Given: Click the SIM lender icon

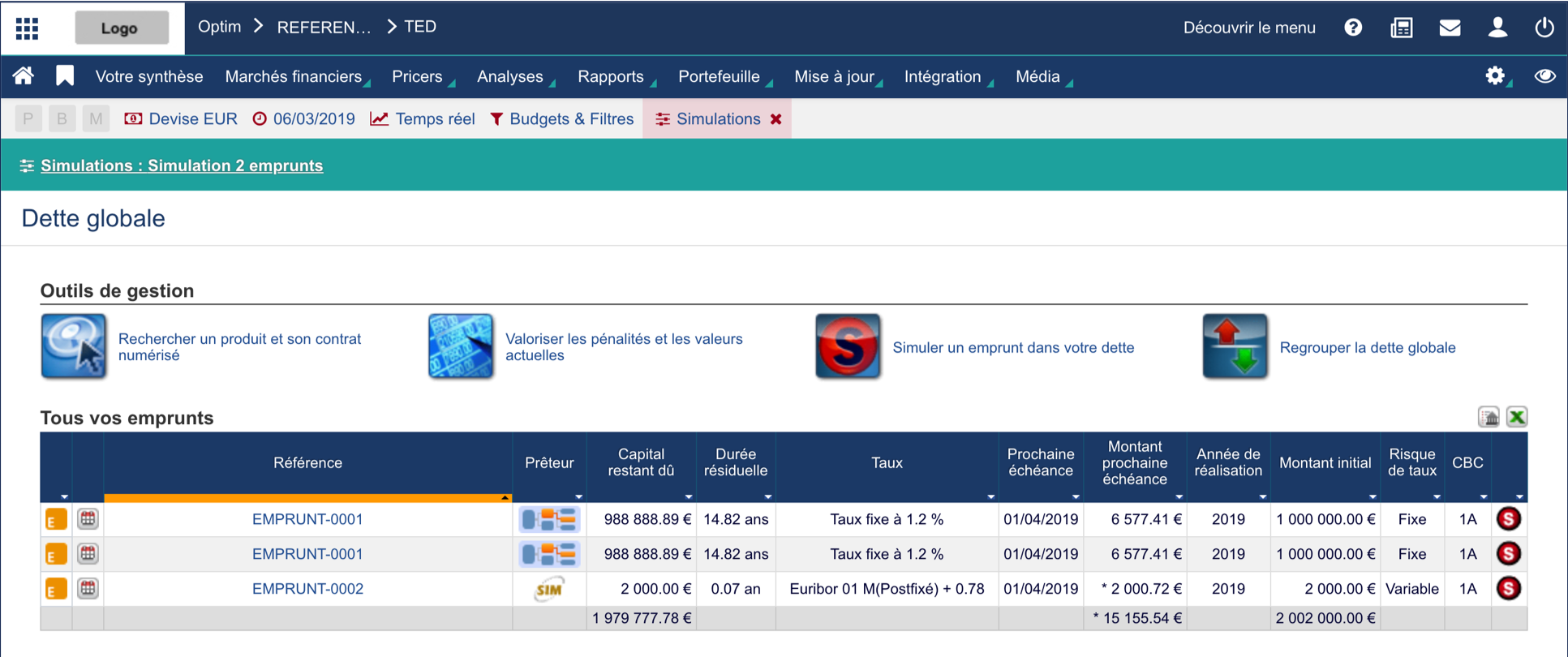Looking at the screenshot, I should click(549, 589).
